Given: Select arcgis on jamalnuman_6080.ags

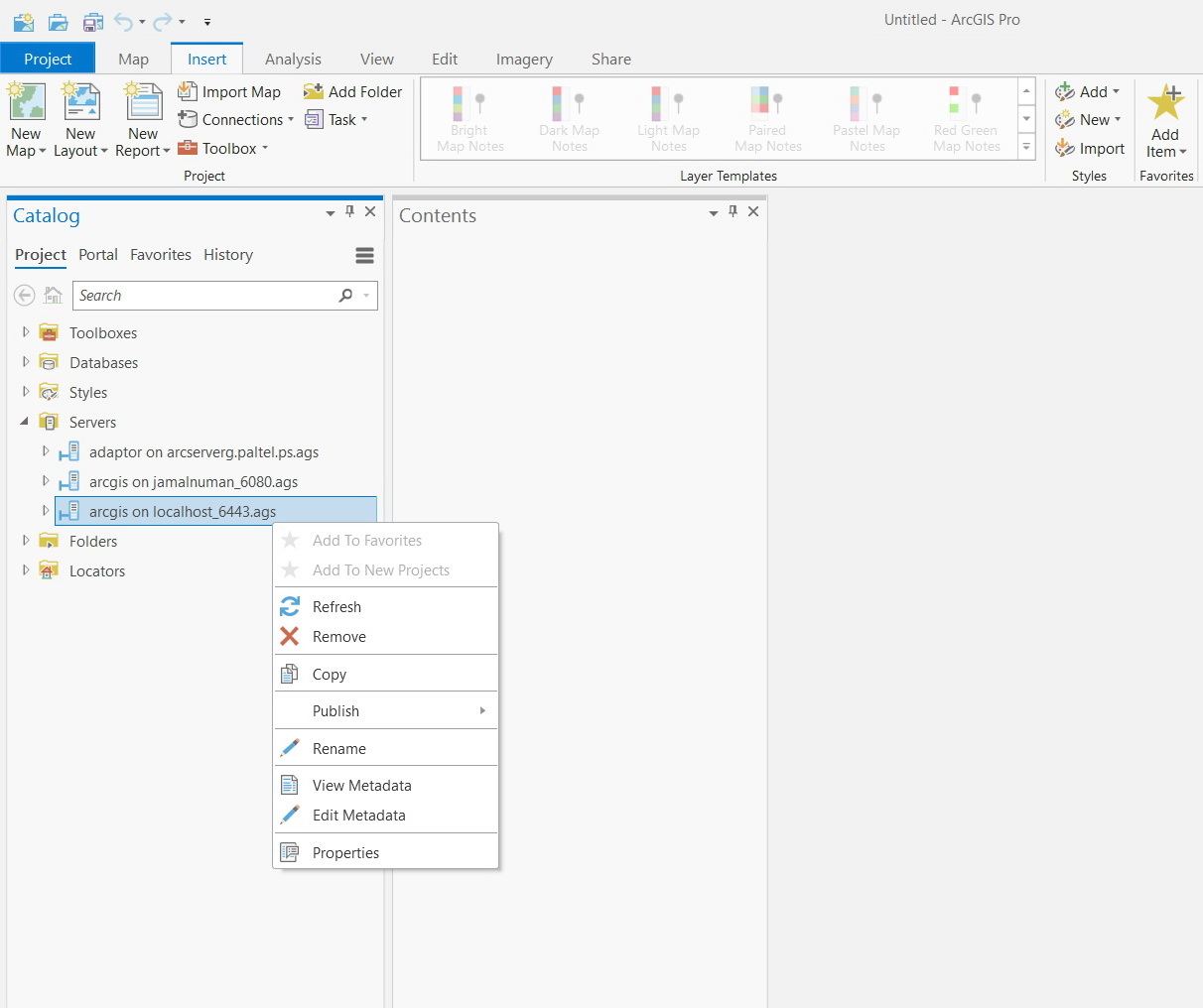Looking at the screenshot, I should tap(194, 481).
